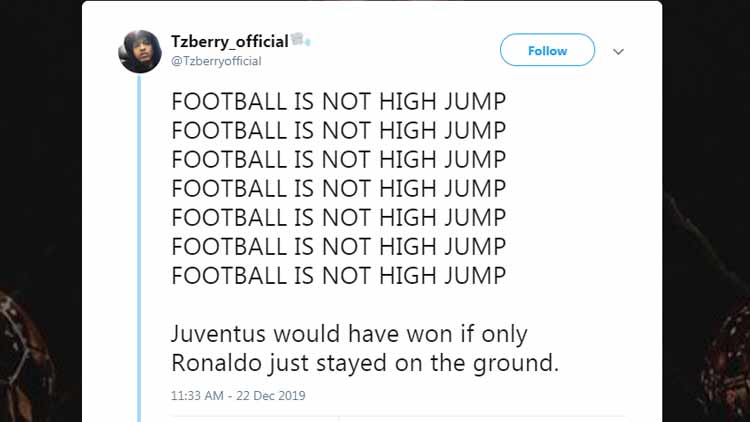Click the word Juventus in the tweet
Viewport: 750px width, 422px height.
[223, 333]
